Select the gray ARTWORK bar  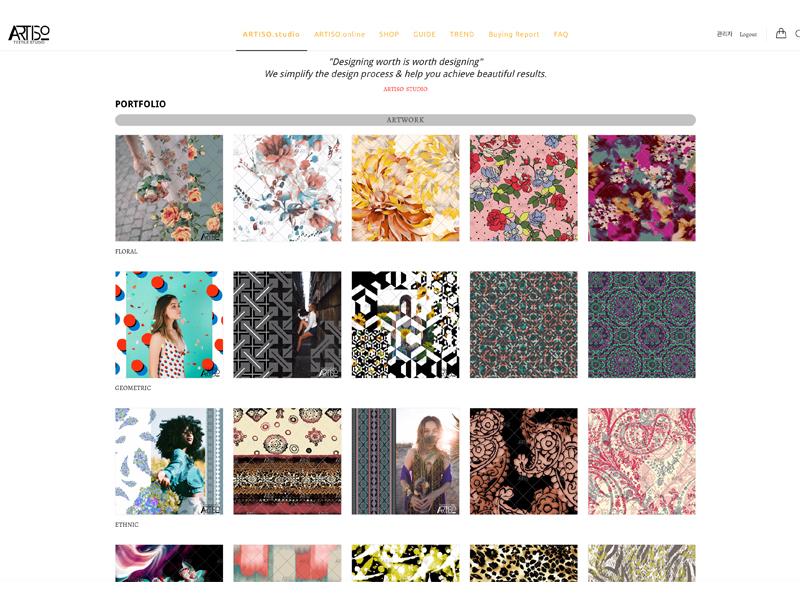click(x=405, y=120)
